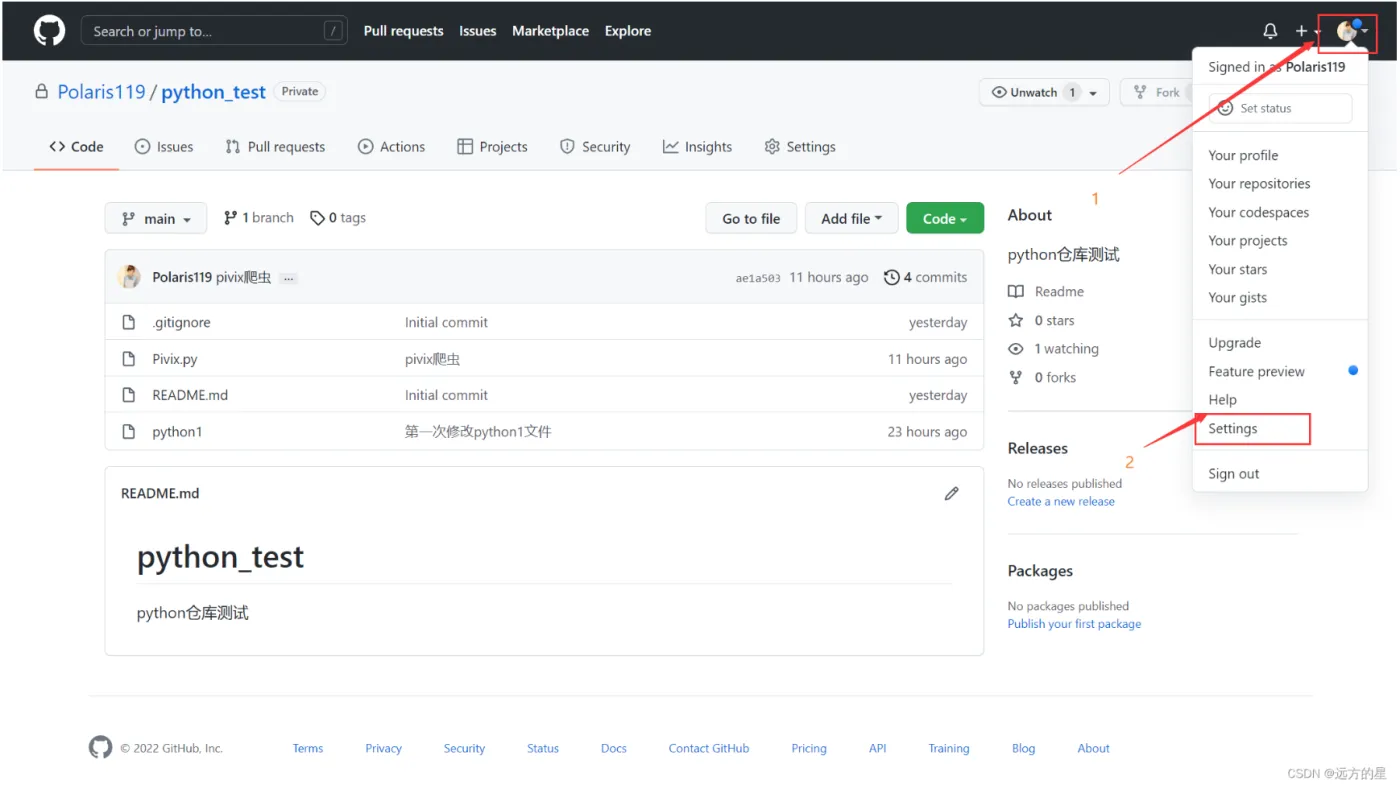Click the commit author avatar thumbnail

pos(129,277)
